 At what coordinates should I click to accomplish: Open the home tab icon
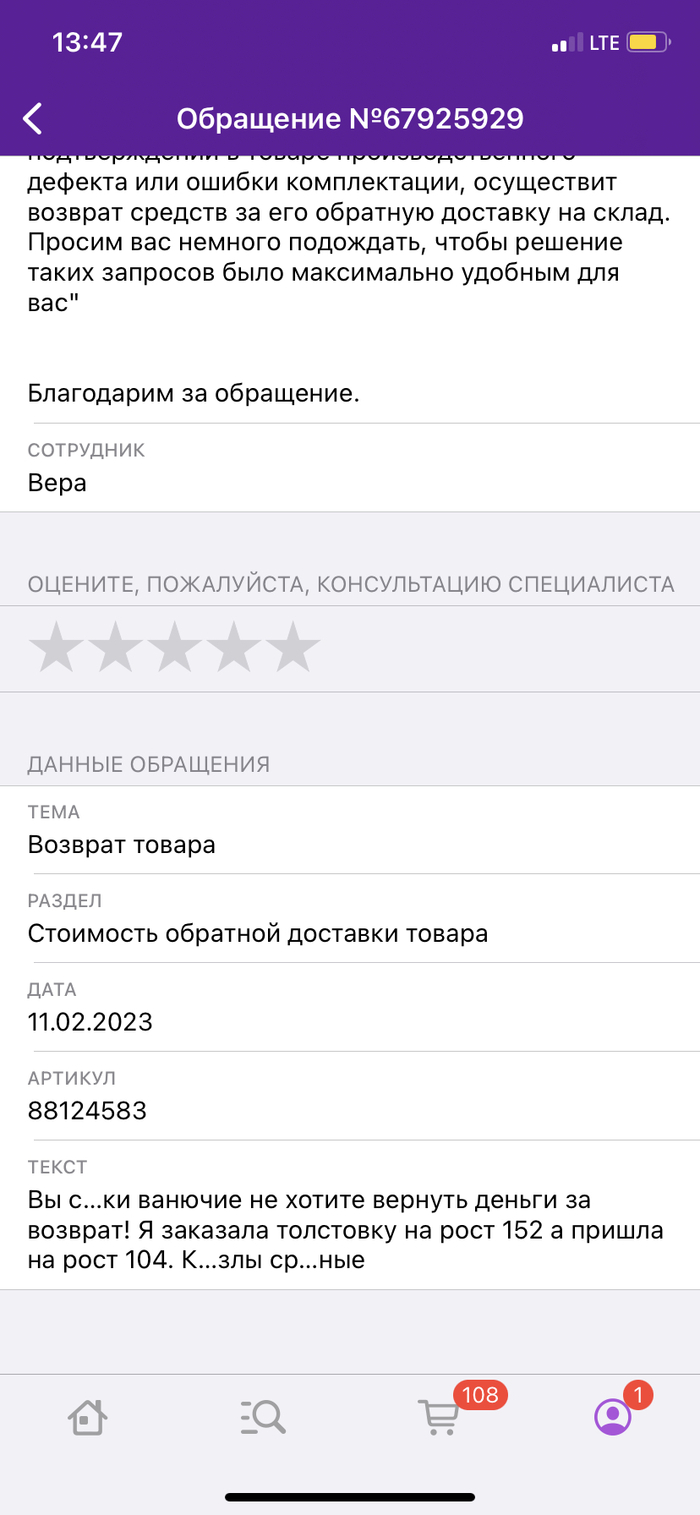point(88,1416)
